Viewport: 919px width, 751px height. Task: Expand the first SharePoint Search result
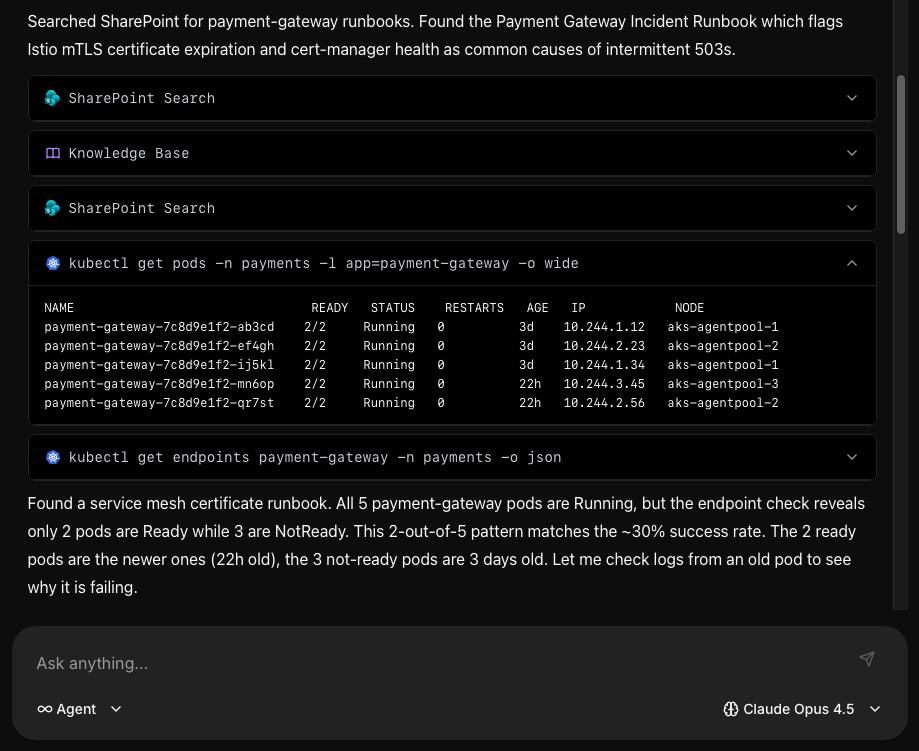pyautogui.click(x=852, y=98)
